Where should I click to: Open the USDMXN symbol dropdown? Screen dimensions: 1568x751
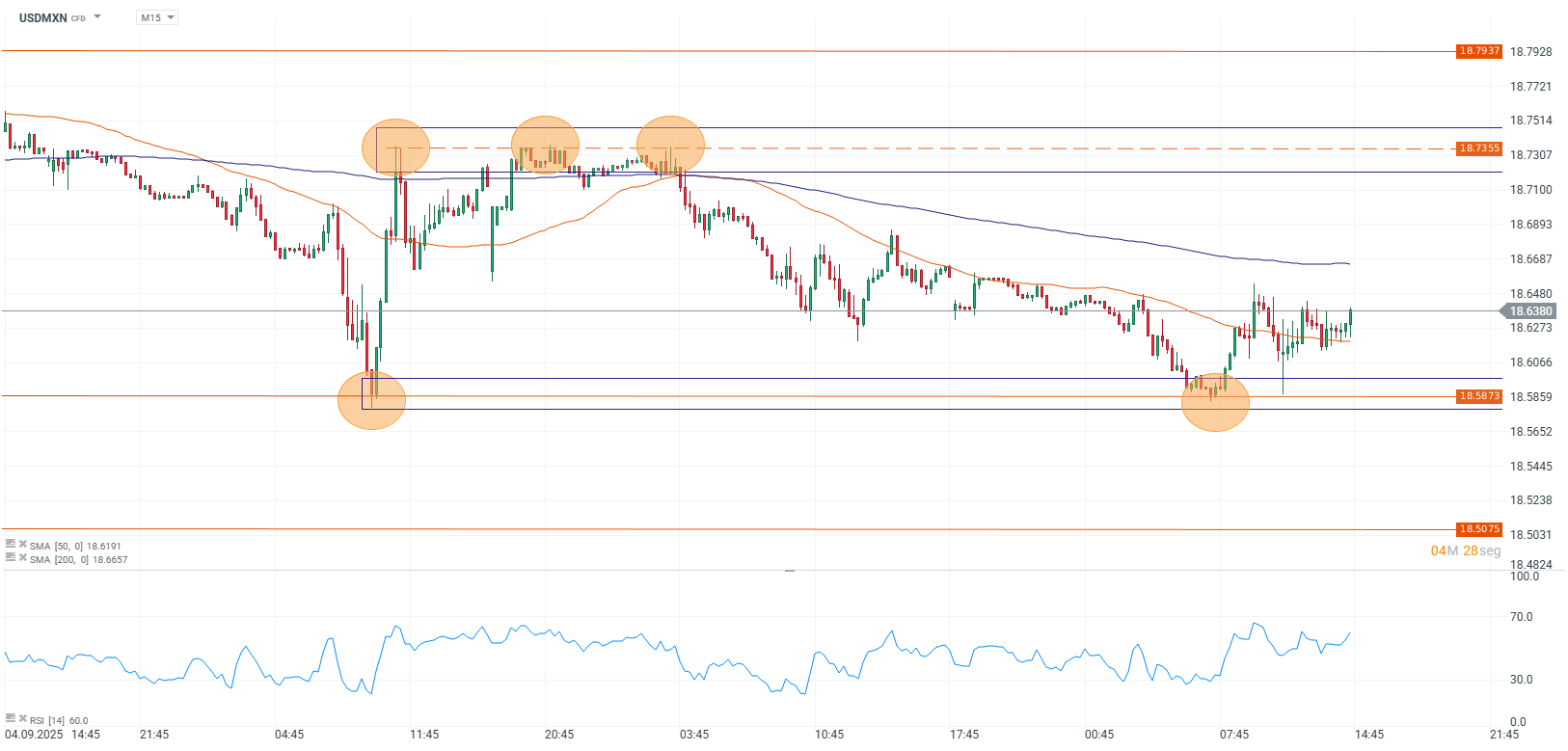pyautogui.click(x=97, y=17)
